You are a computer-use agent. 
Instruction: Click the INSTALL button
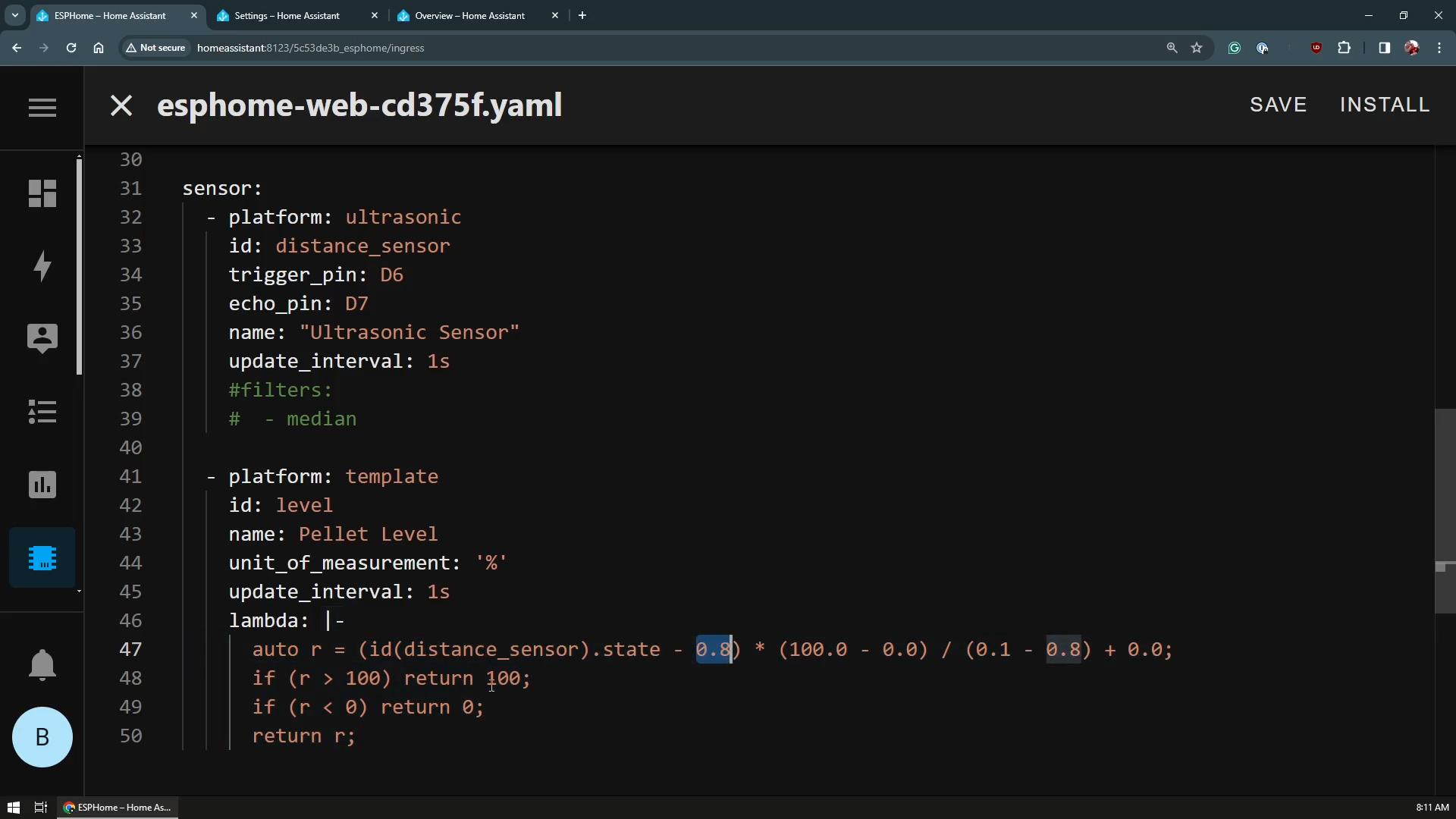[1385, 104]
